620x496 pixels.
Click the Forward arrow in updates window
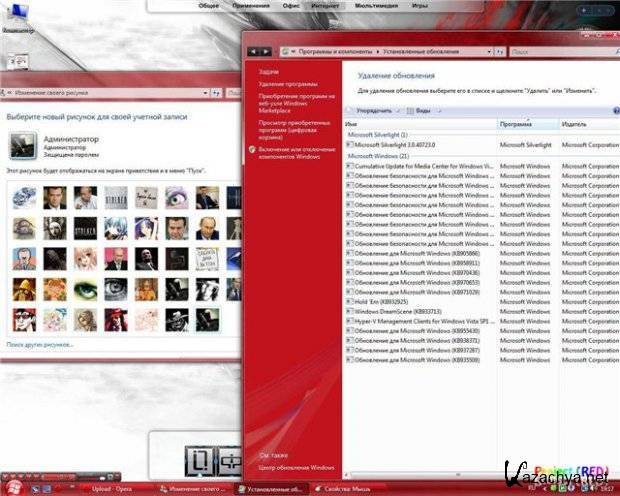[266, 50]
